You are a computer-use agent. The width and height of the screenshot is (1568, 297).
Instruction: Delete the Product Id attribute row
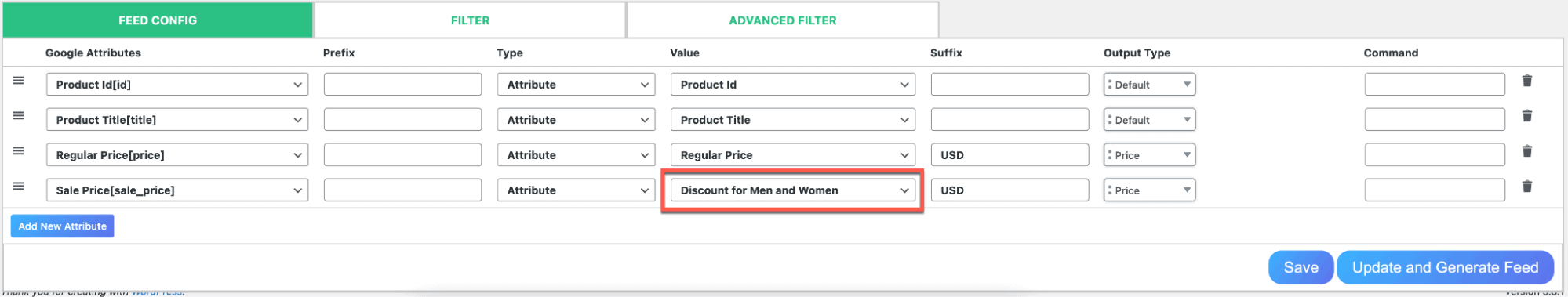click(x=1526, y=81)
